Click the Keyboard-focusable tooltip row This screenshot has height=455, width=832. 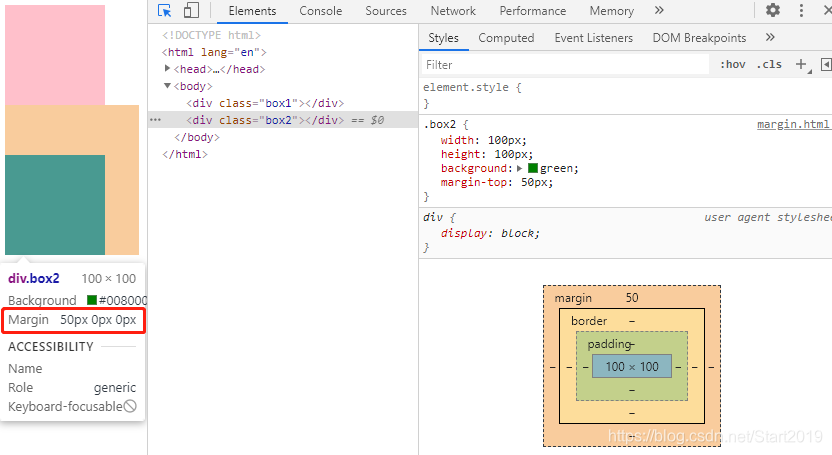pyautogui.click(x=72, y=407)
